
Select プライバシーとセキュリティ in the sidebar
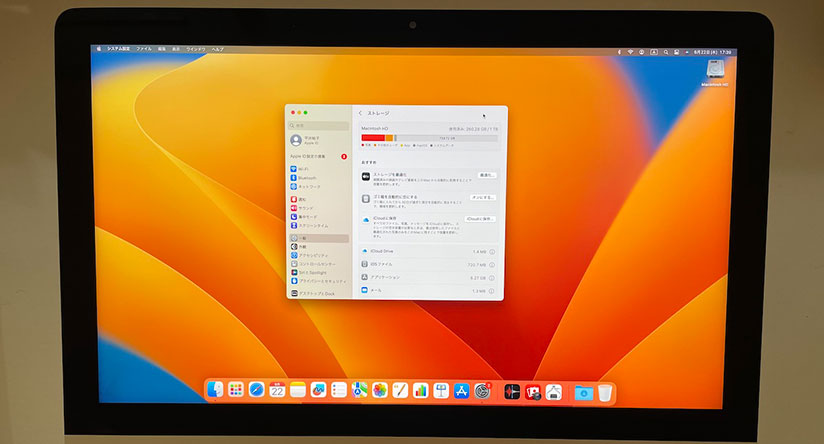click(318, 281)
